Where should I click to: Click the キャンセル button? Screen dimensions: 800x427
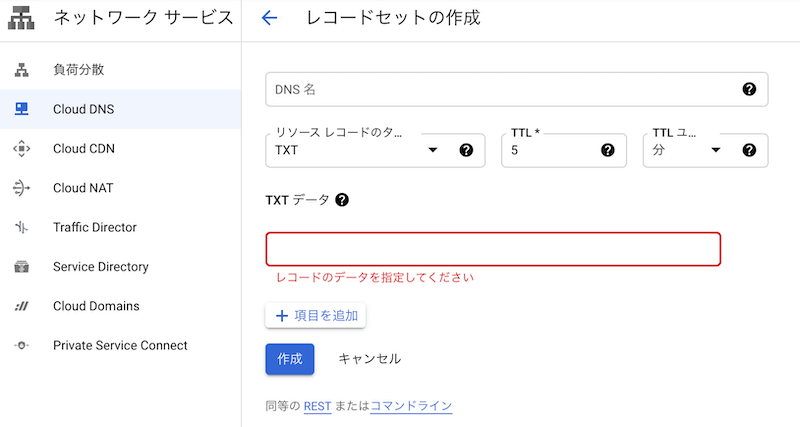pos(369,358)
